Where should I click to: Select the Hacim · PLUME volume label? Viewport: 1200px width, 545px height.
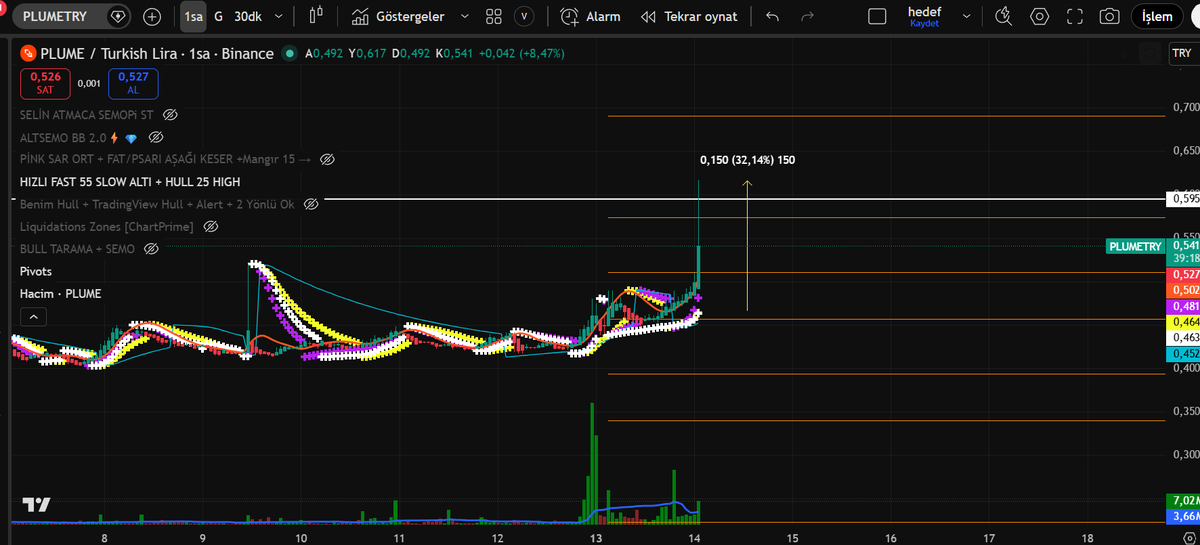(x=60, y=293)
